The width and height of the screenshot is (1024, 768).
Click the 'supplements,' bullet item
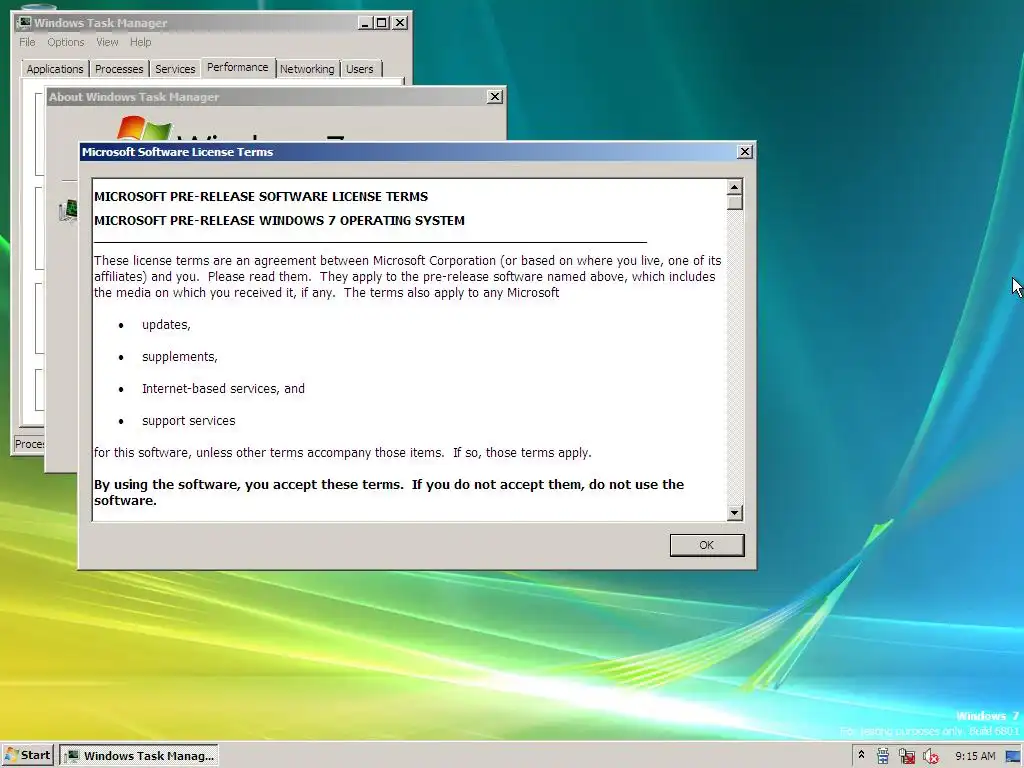(180, 357)
